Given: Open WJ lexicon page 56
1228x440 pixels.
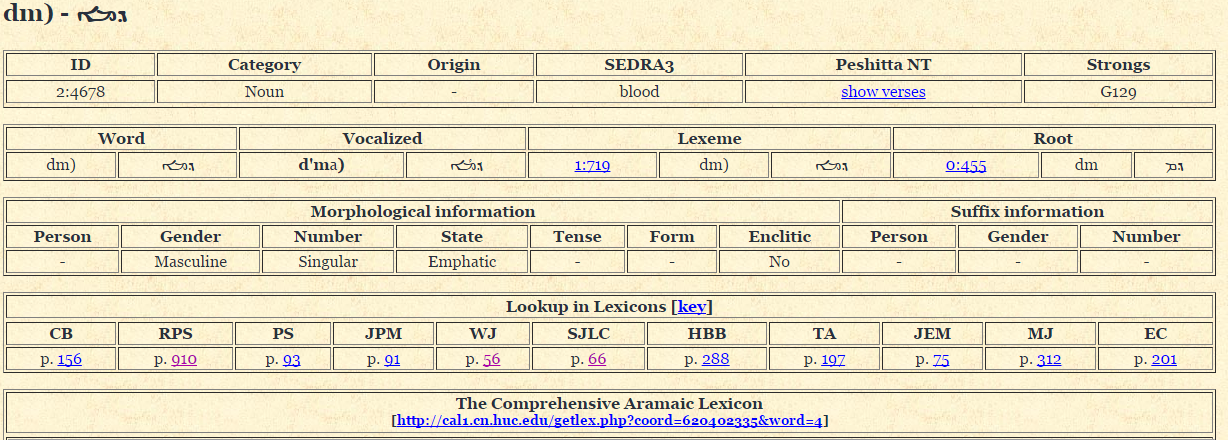Looking at the screenshot, I should pyautogui.click(x=491, y=359).
